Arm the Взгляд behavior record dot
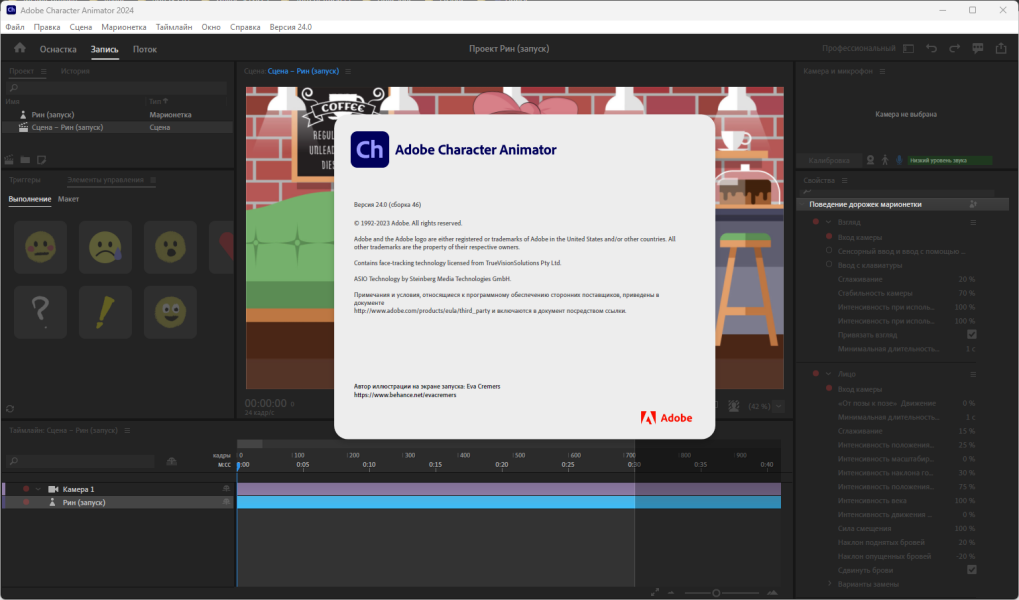This screenshot has width=1019, height=600. (x=816, y=222)
